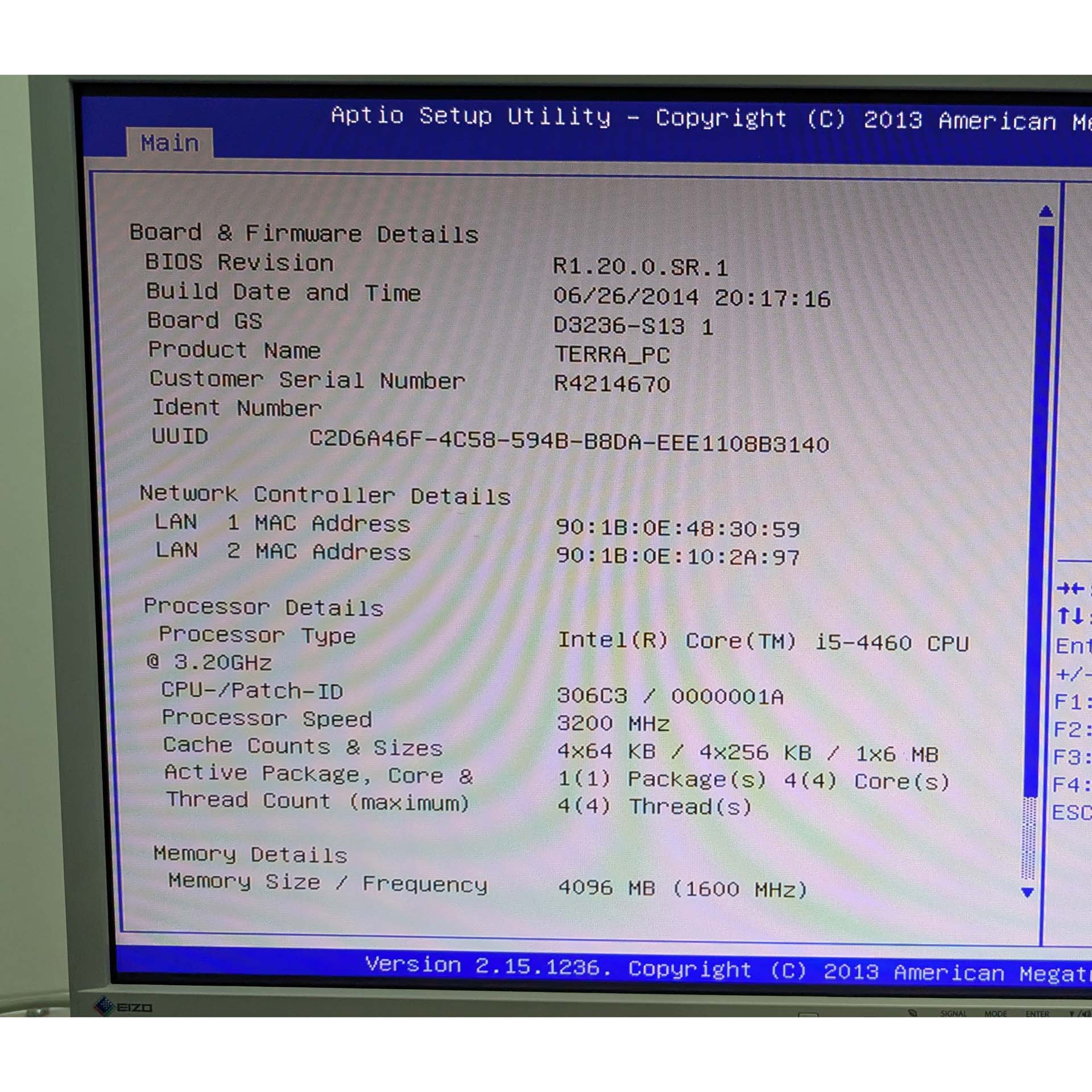Click the Ident Number label
Image resolution: width=1092 pixels, height=1092 pixels.
[237, 408]
